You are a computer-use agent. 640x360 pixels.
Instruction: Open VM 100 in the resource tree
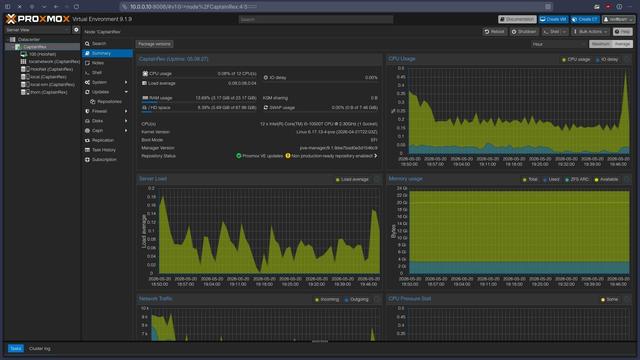(x=42, y=54)
